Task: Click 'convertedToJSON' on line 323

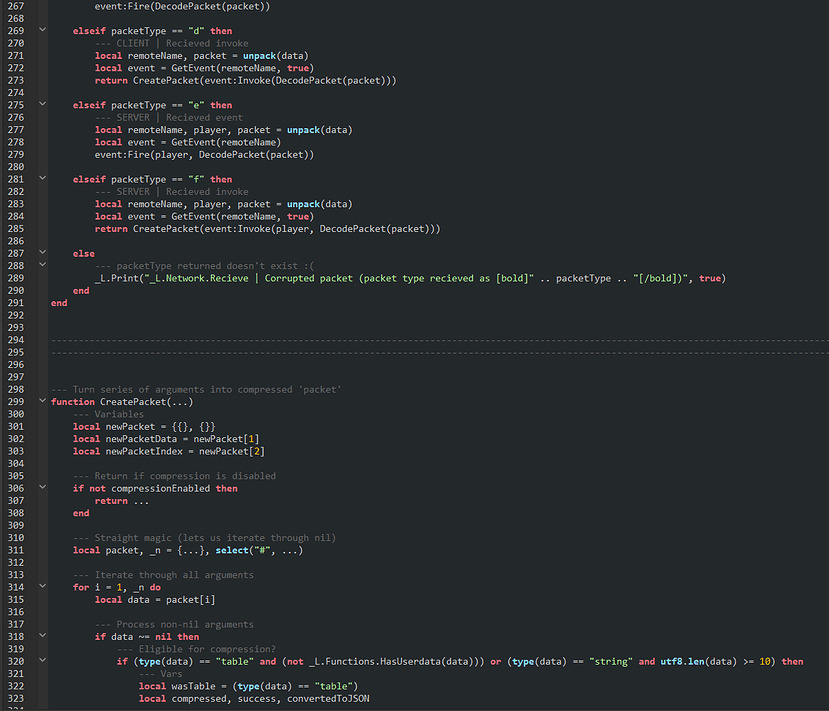Action: coord(328,698)
